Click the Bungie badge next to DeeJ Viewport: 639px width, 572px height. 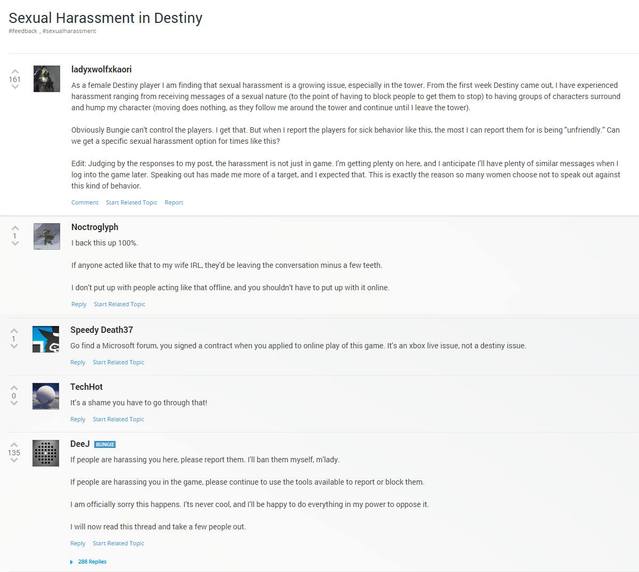(105, 444)
